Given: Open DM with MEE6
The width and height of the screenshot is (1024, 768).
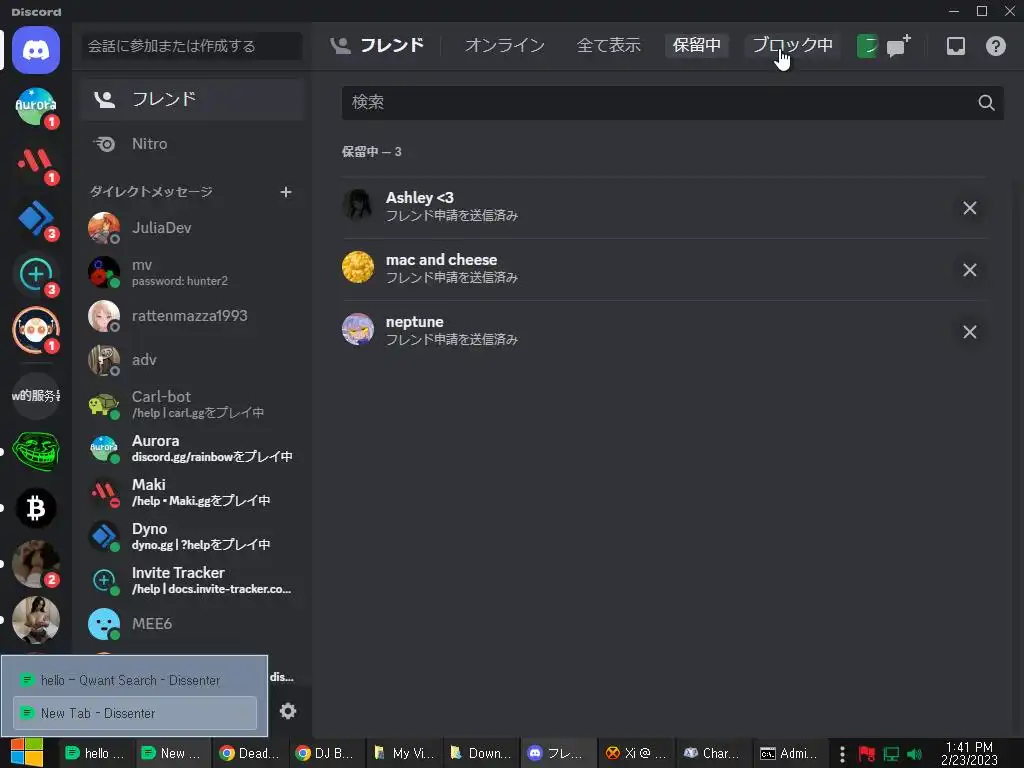Looking at the screenshot, I should 193,624.
